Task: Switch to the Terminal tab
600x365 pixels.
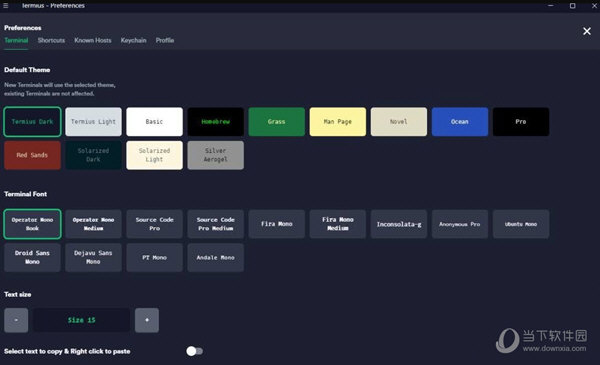Action: 16,40
